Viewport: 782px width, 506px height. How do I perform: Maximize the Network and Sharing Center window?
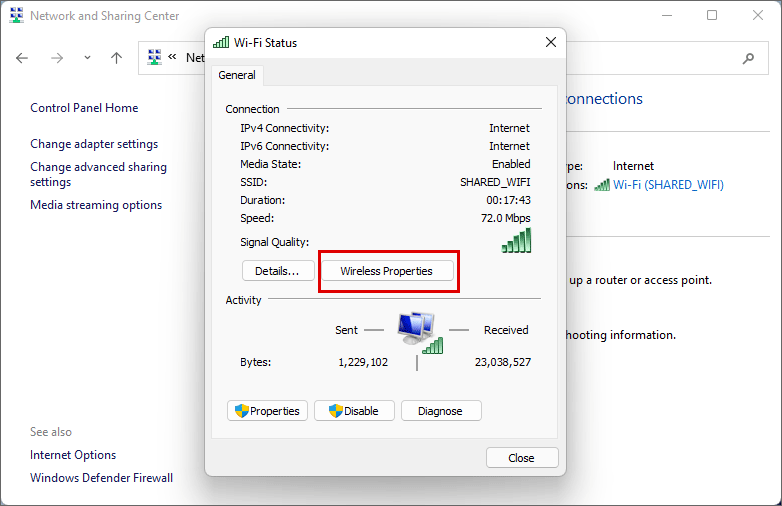click(x=712, y=15)
